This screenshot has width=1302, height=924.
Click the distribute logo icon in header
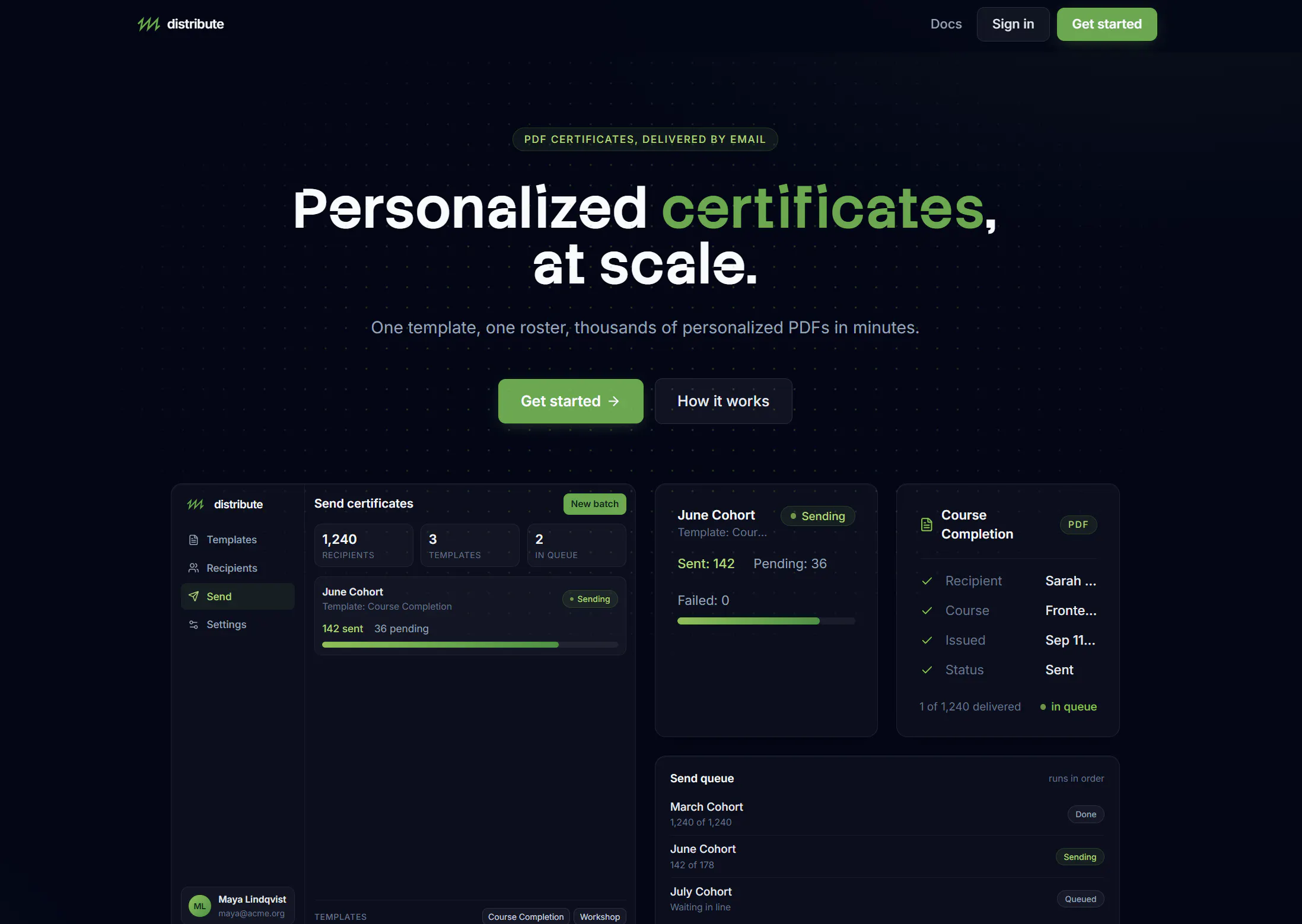click(x=149, y=24)
